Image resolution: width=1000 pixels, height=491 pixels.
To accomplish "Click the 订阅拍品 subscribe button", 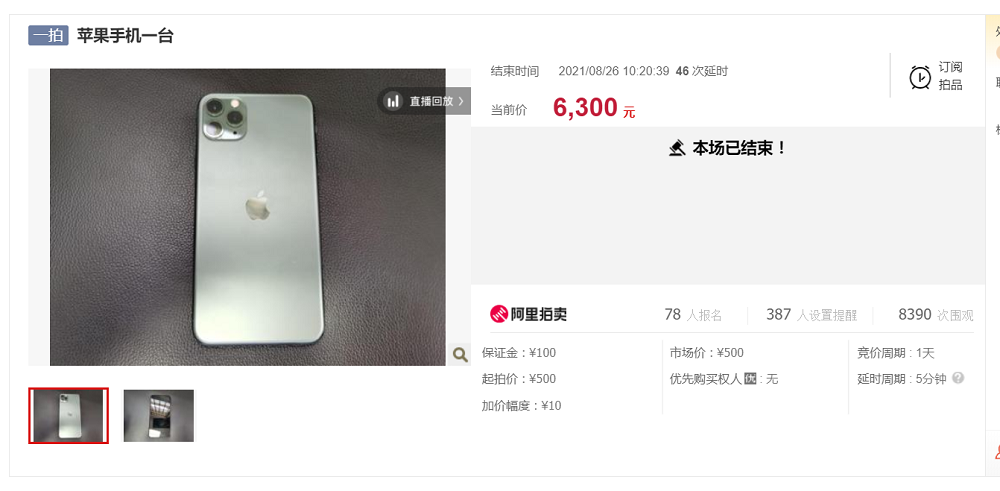I will tap(950, 76).
